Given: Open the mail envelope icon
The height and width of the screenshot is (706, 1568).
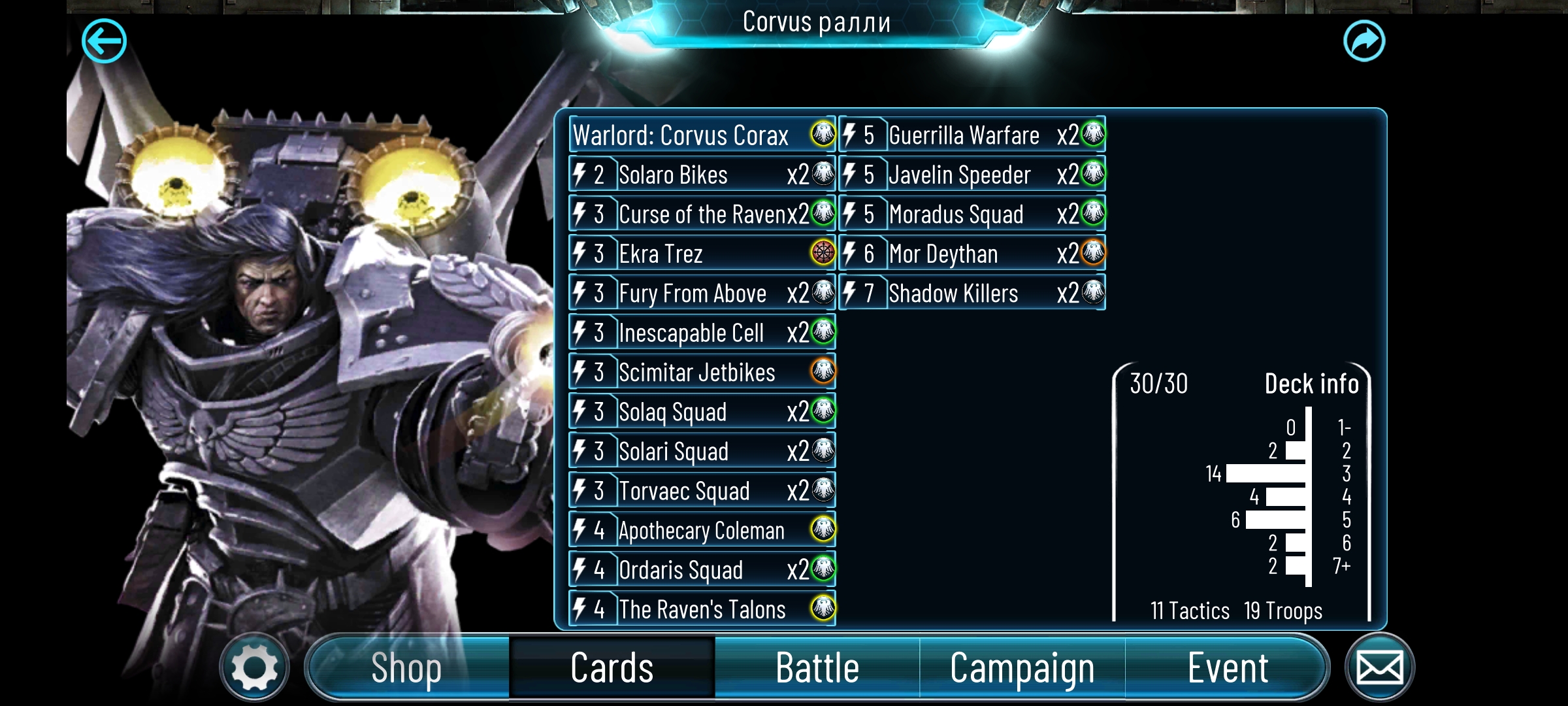Looking at the screenshot, I should coord(1380,667).
